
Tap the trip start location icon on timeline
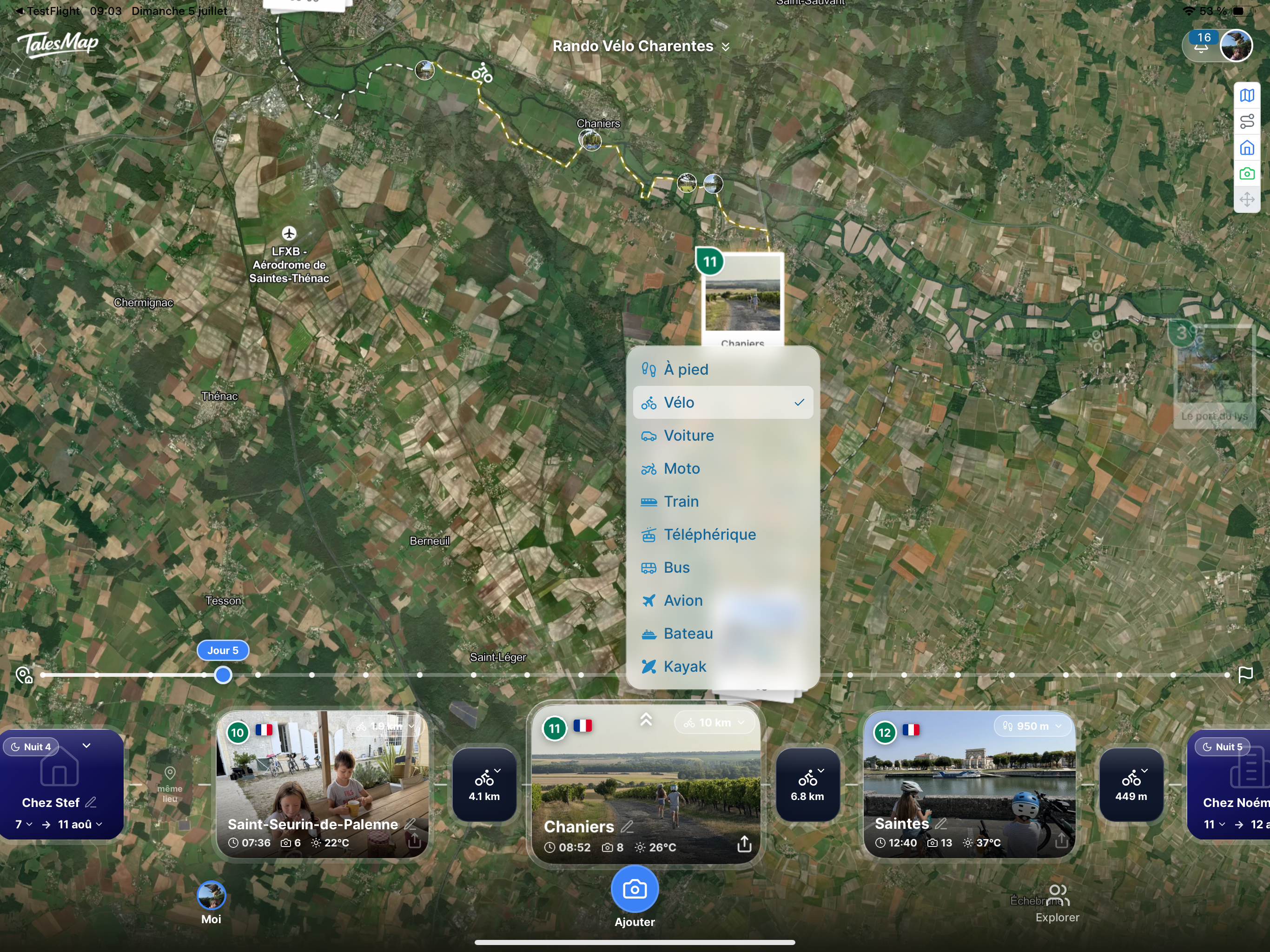[x=24, y=675]
